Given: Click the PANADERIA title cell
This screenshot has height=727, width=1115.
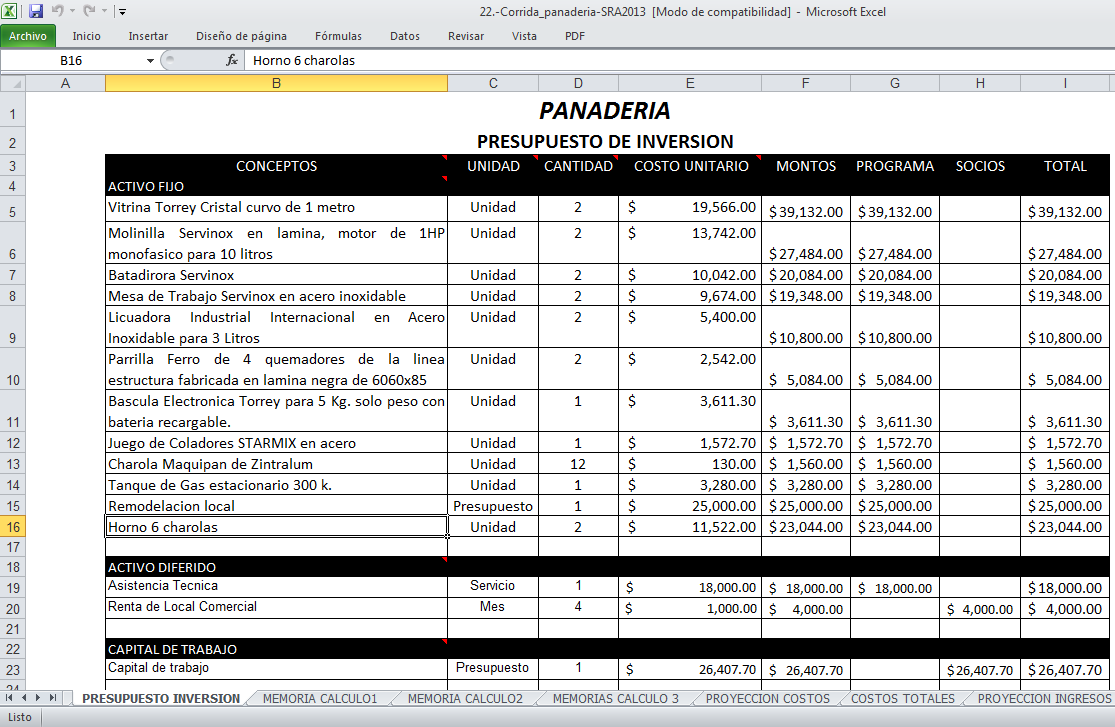Looking at the screenshot, I should (604, 110).
